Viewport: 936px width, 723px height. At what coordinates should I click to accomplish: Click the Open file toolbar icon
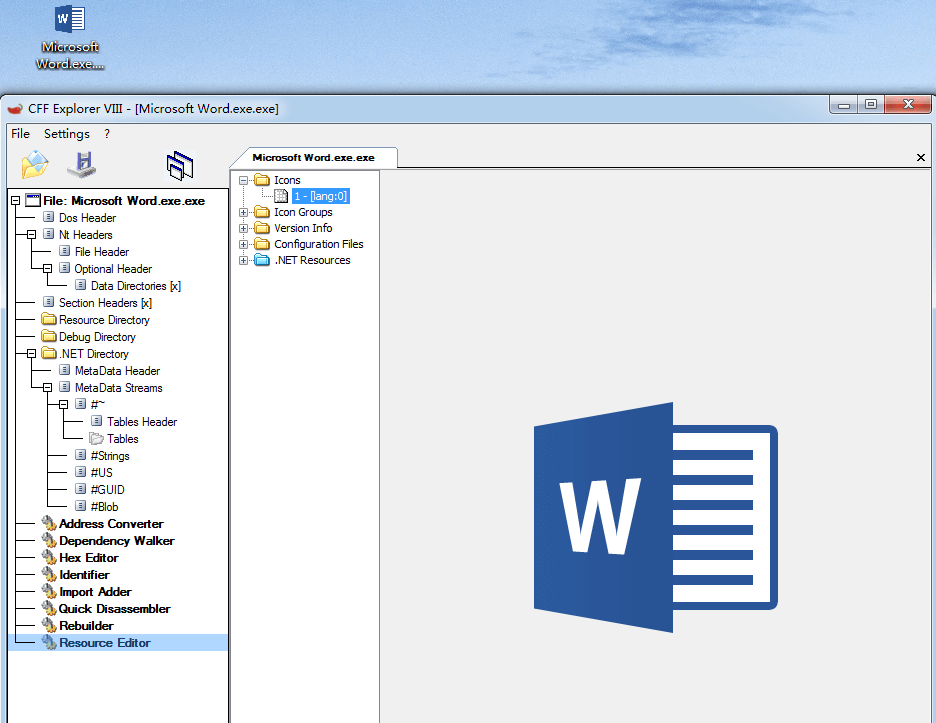[x=35, y=165]
